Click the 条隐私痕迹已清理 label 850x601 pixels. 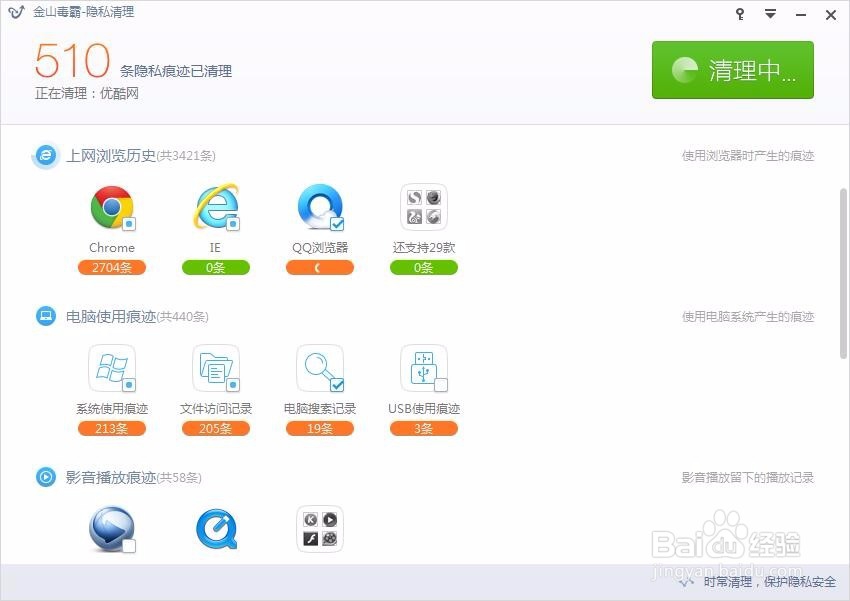point(176,71)
